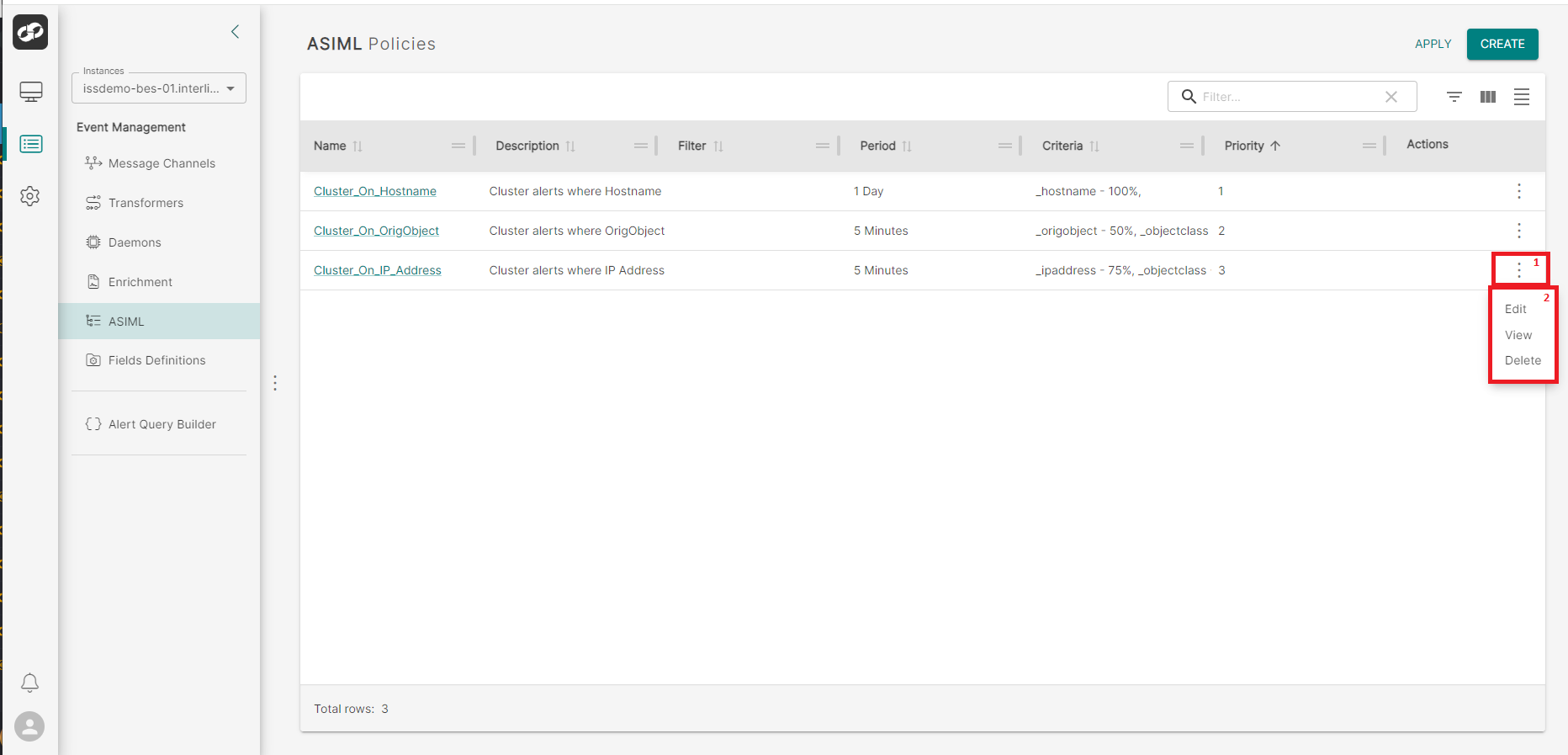Click Criteria column drag handle
The image size is (1568, 755).
pyautogui.click(x=1187, y=146)
